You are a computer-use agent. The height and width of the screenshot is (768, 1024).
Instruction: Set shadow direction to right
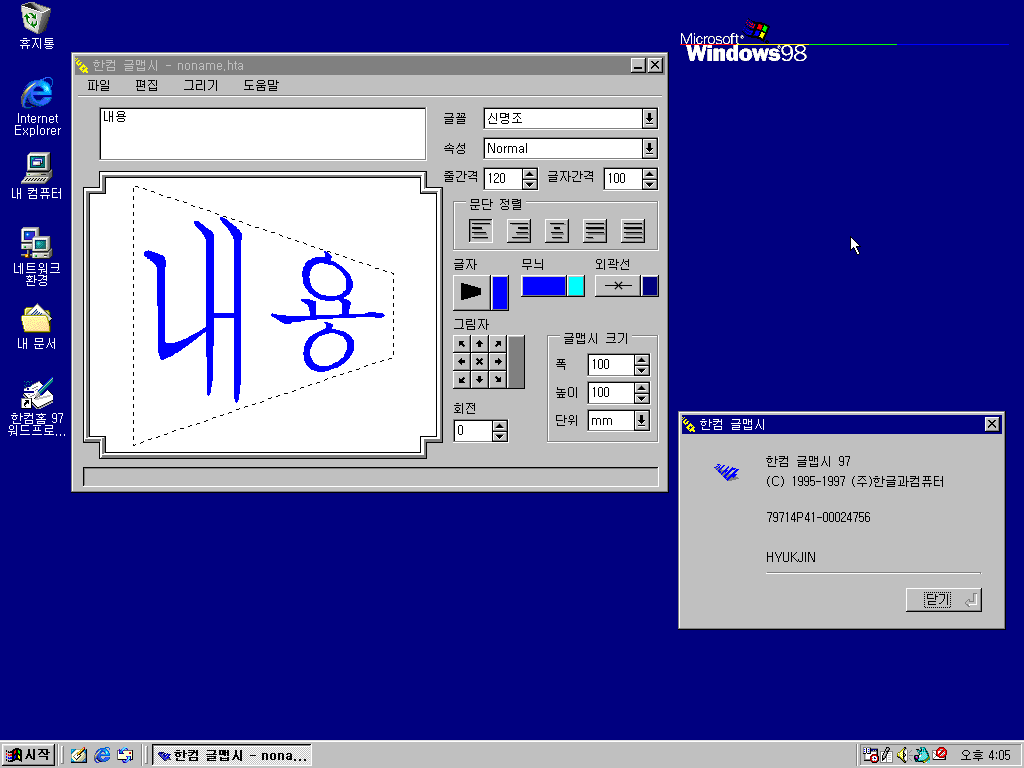[x=498, y=361]
